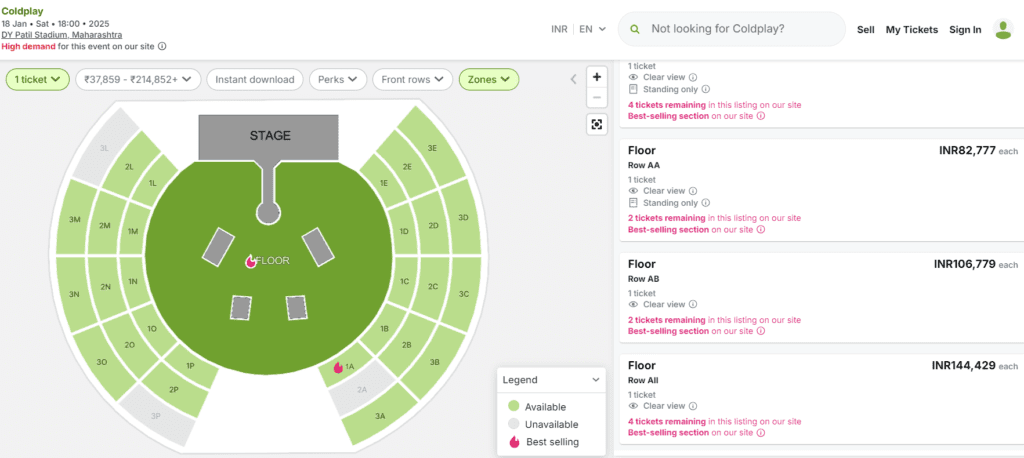
Task: Click the Floor best-selling flame marker
Action: 250,261
